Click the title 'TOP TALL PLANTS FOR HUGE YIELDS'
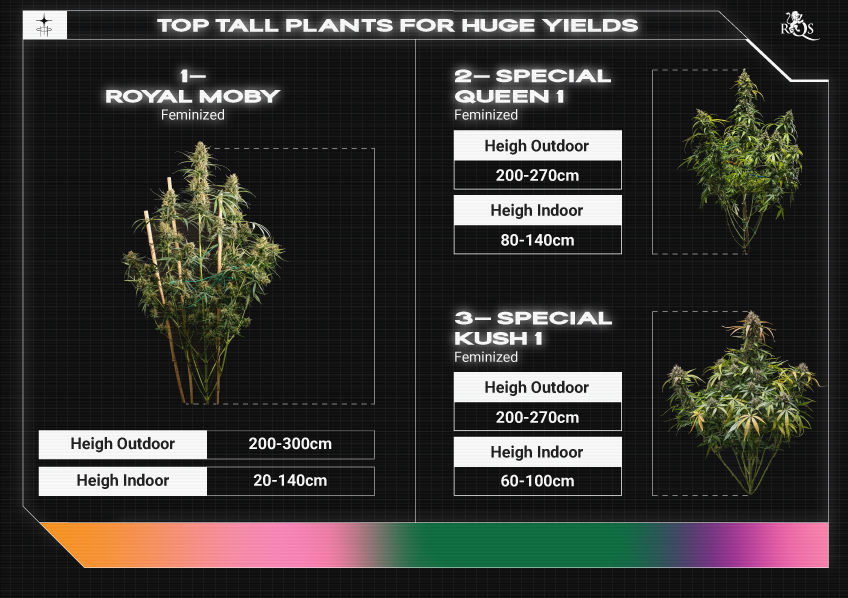Viewport: 848px width, 598px height. click(398, 25)
